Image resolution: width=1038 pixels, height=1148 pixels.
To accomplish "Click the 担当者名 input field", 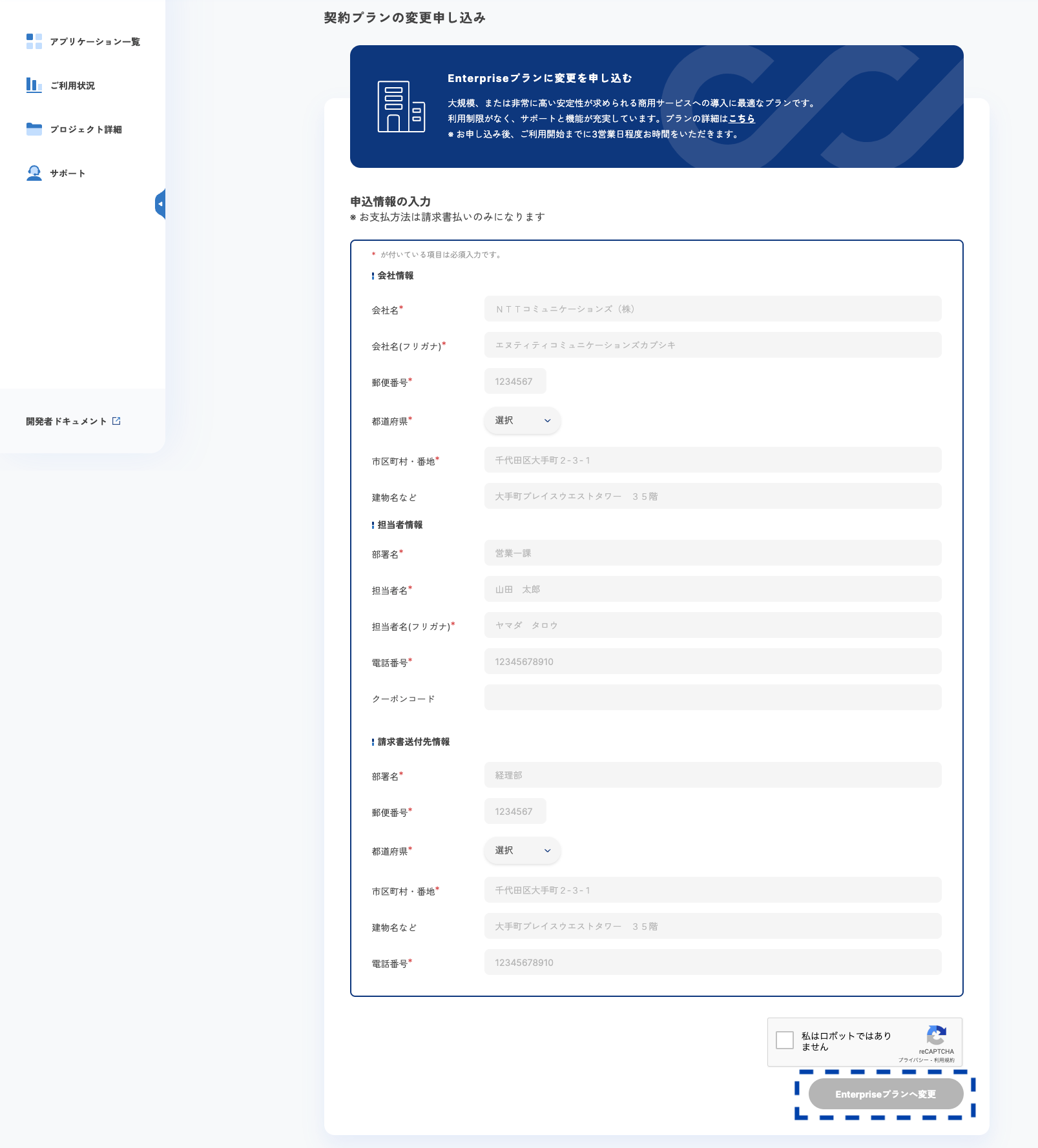I will (x=712, y=589).
